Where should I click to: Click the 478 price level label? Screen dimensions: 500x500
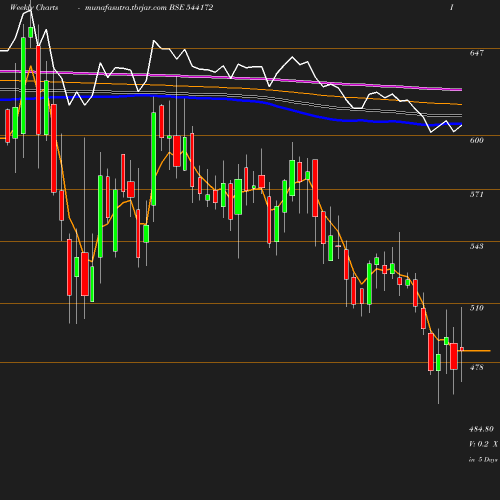(x=476, y=367)
